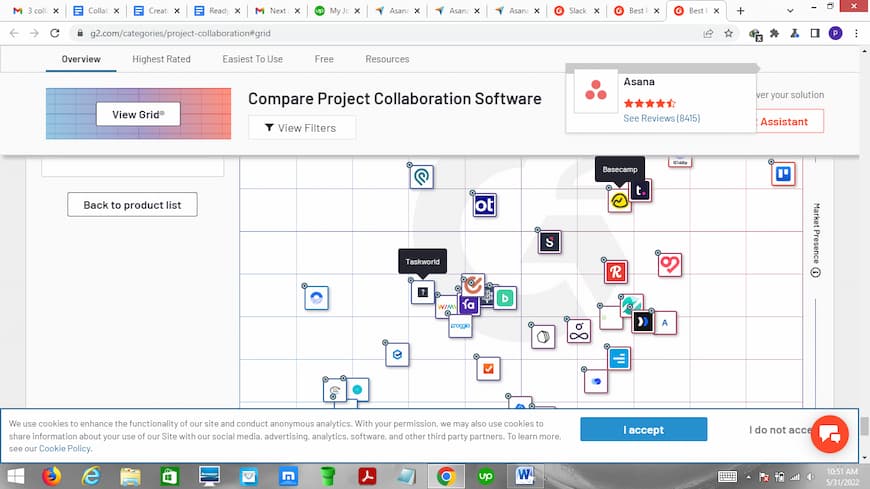Accept cookies with 'I accept'
The height and width of the screenshot is (489, 870).
point(644,430)
